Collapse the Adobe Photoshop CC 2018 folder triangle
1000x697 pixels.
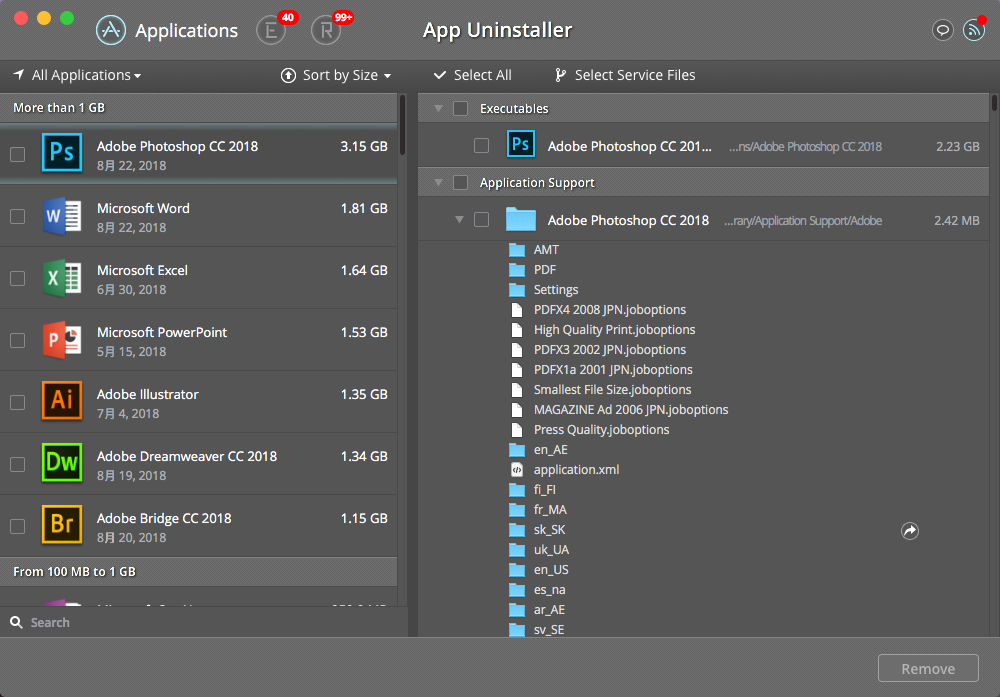pos(459,219)
